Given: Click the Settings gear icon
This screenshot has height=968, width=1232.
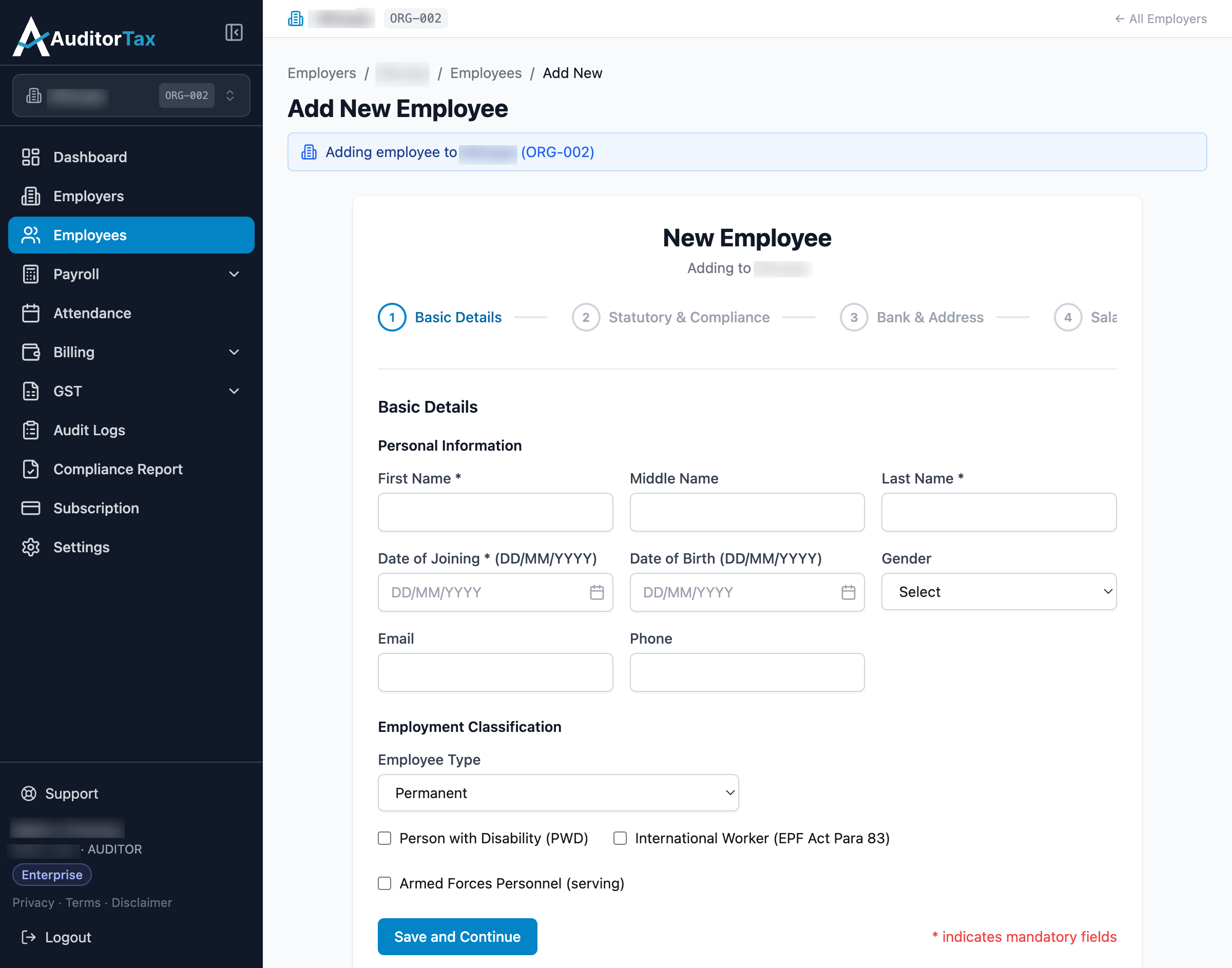Looking at the screenshot, I should 31,548.
